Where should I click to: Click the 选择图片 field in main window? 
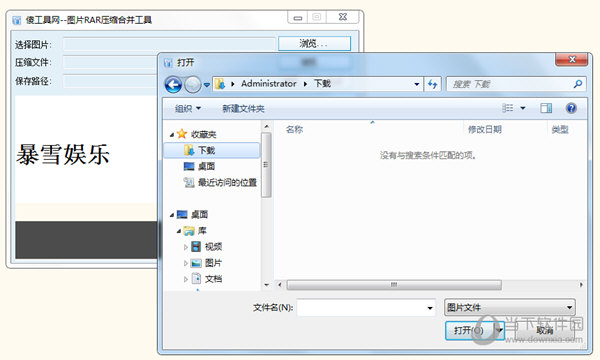pos(169,44)
